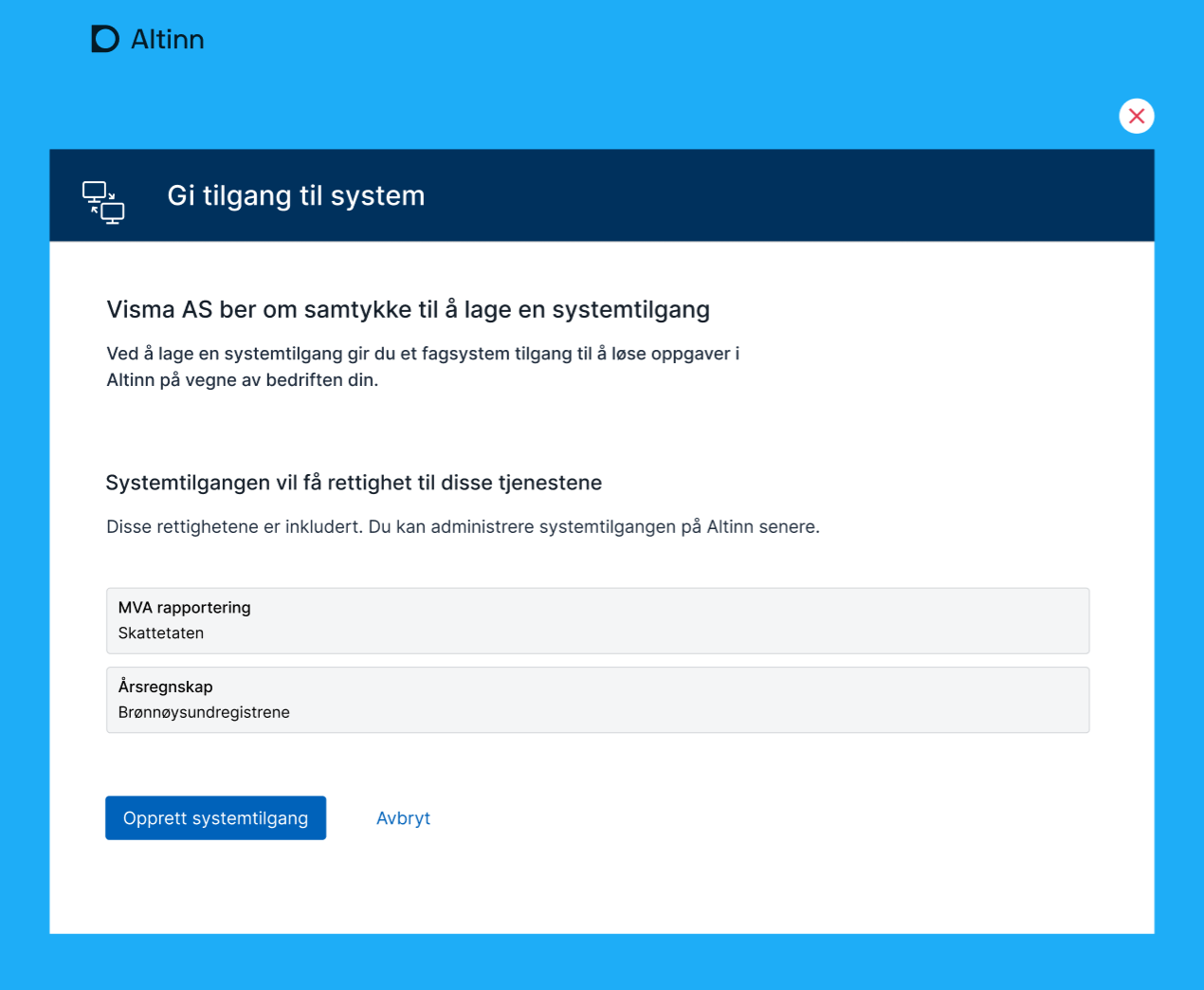The height and width of the screenshot is (990, 1204).
Task: Click the 'Gi tilgang til system' title
Action: 296,195
